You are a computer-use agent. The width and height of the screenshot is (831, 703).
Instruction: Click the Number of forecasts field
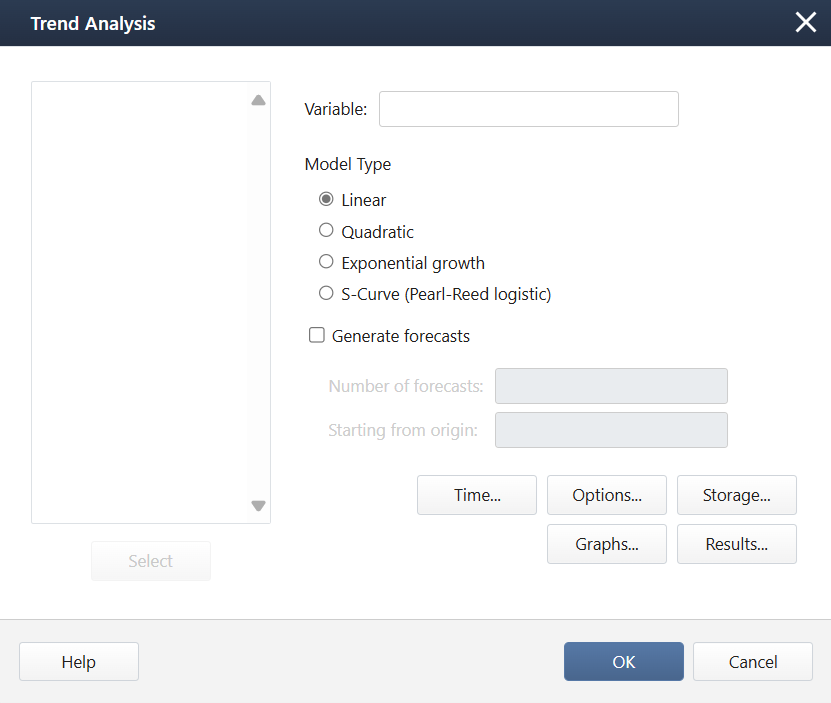pos(611,386)
